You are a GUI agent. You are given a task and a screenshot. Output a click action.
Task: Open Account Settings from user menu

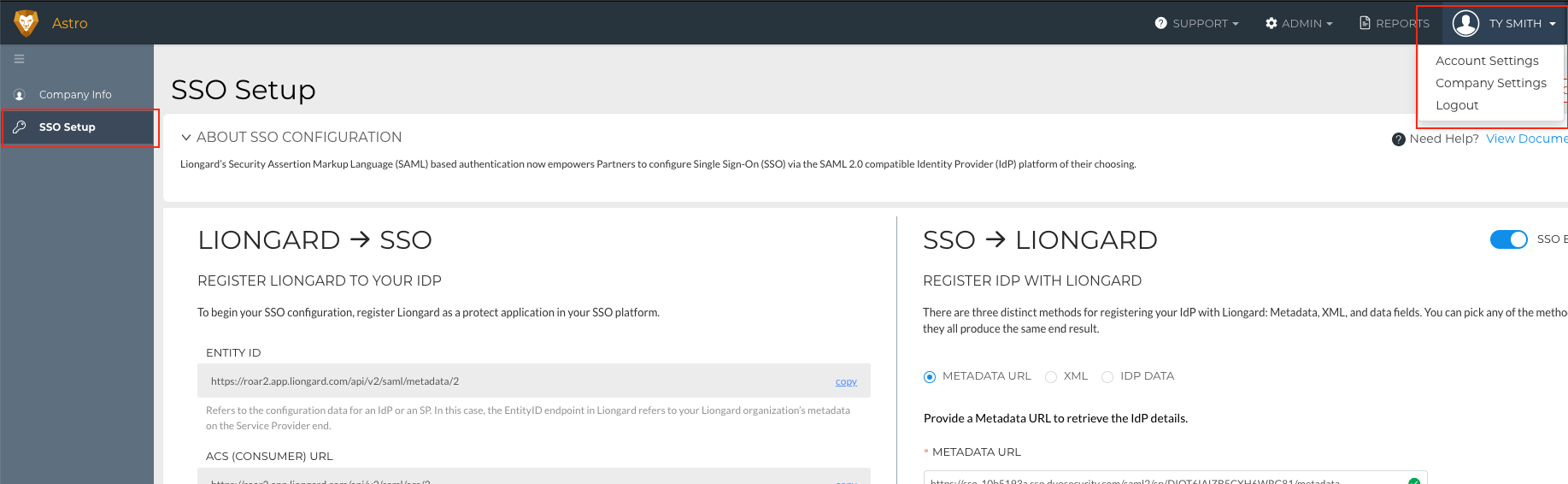coord(1487,61)
